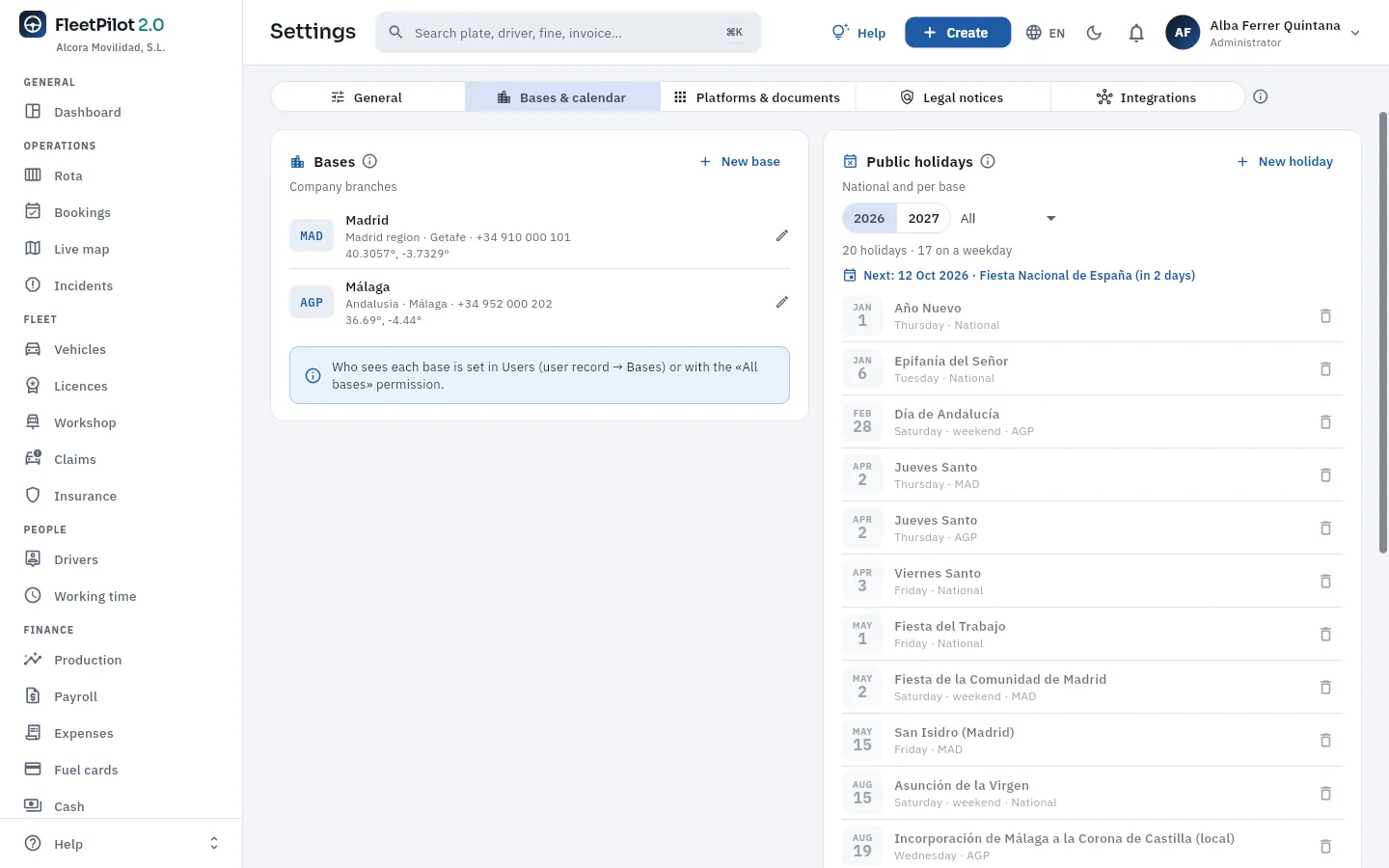Screen dimensions: 1389x868
Task: Switch to Platforms & documents tab
Action: [x=757, y=97]
